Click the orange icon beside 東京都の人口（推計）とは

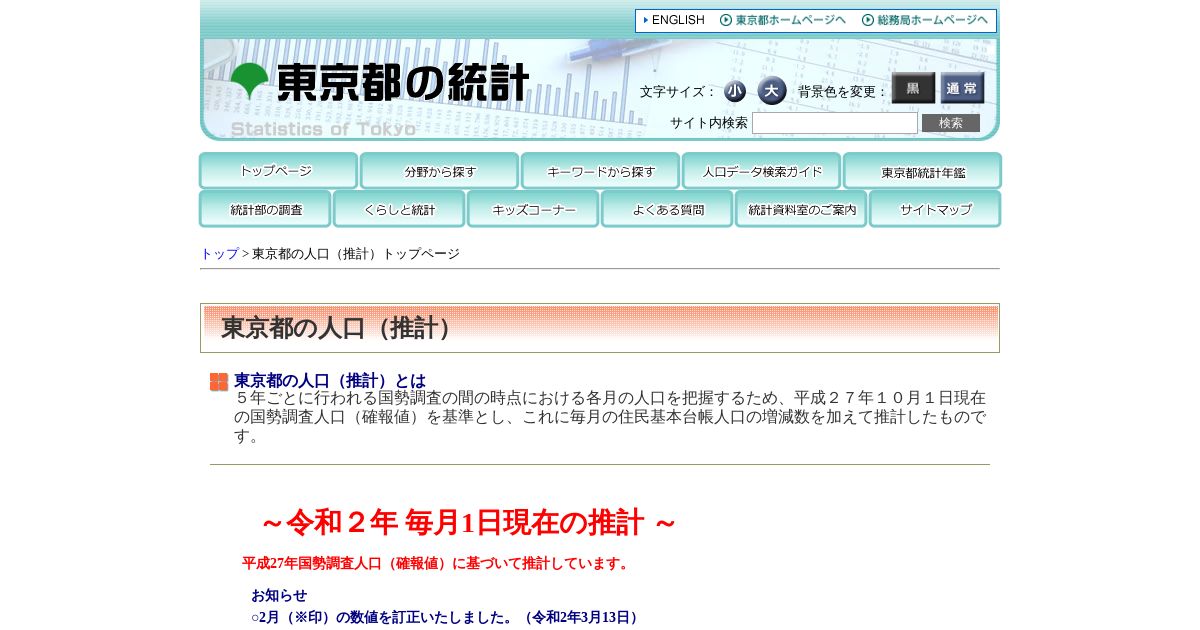(219, 382)
